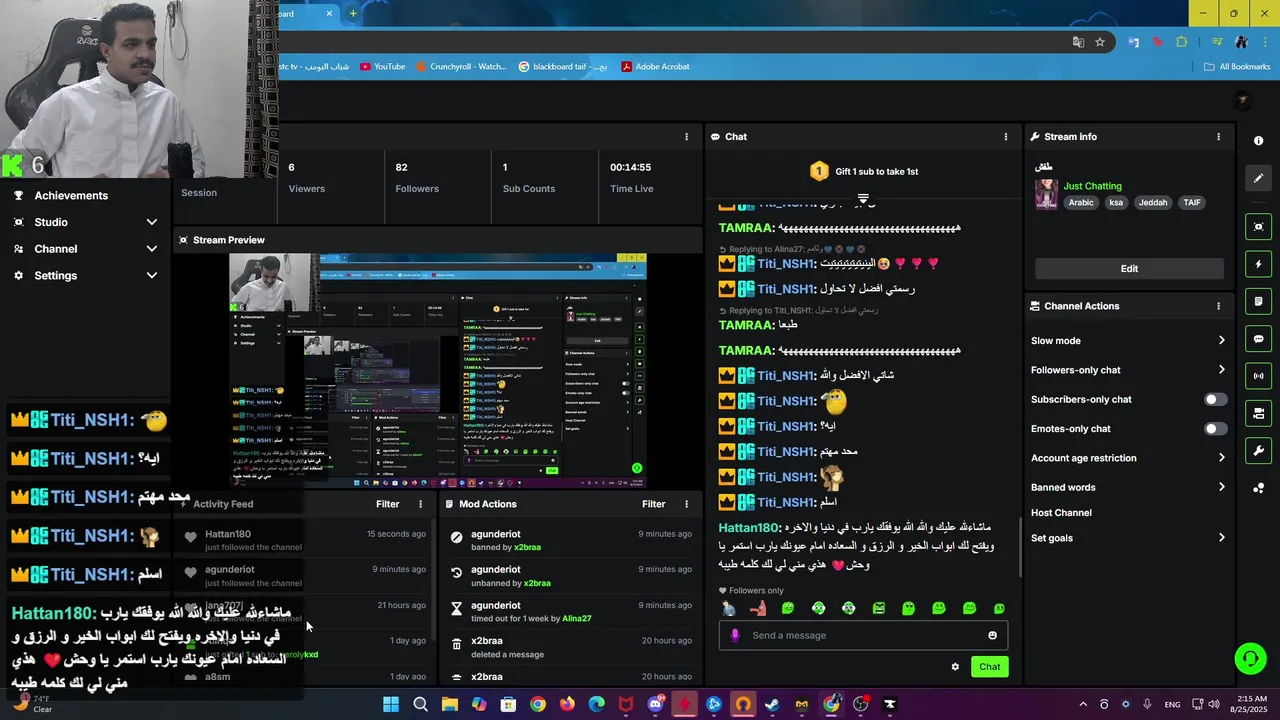Open Stream info panel three-dot menu
Screen dimensions: 1280x720
pyautogui.click(x=1218, y=137)
